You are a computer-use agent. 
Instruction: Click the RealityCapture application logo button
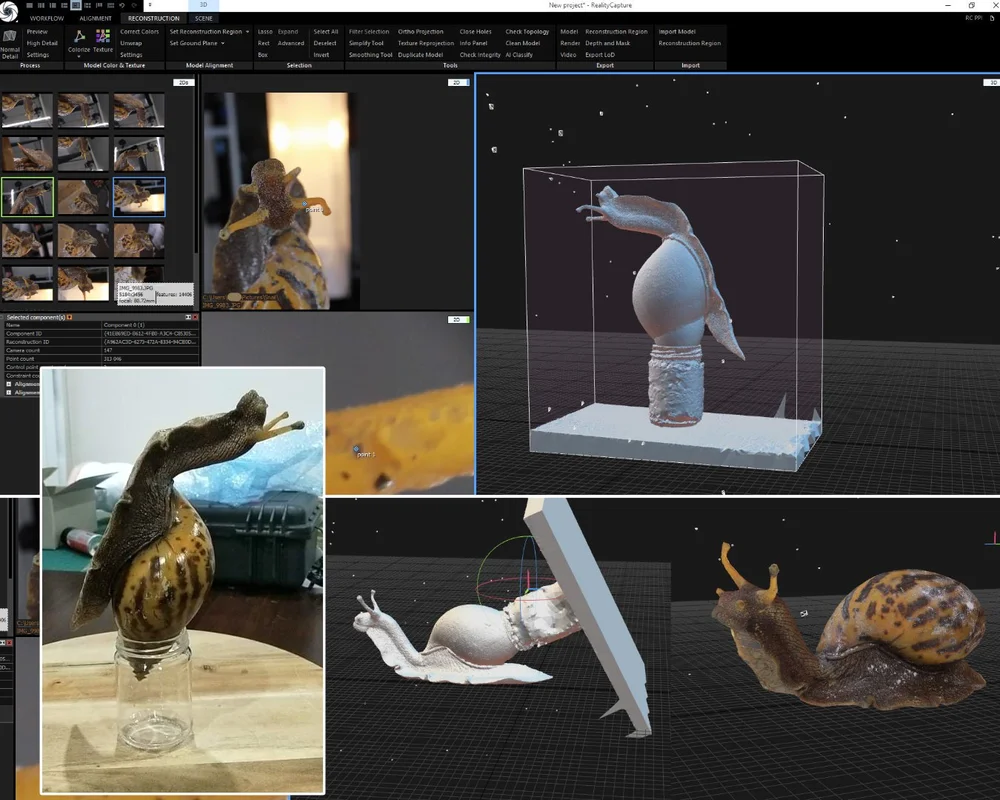[9, 10]
